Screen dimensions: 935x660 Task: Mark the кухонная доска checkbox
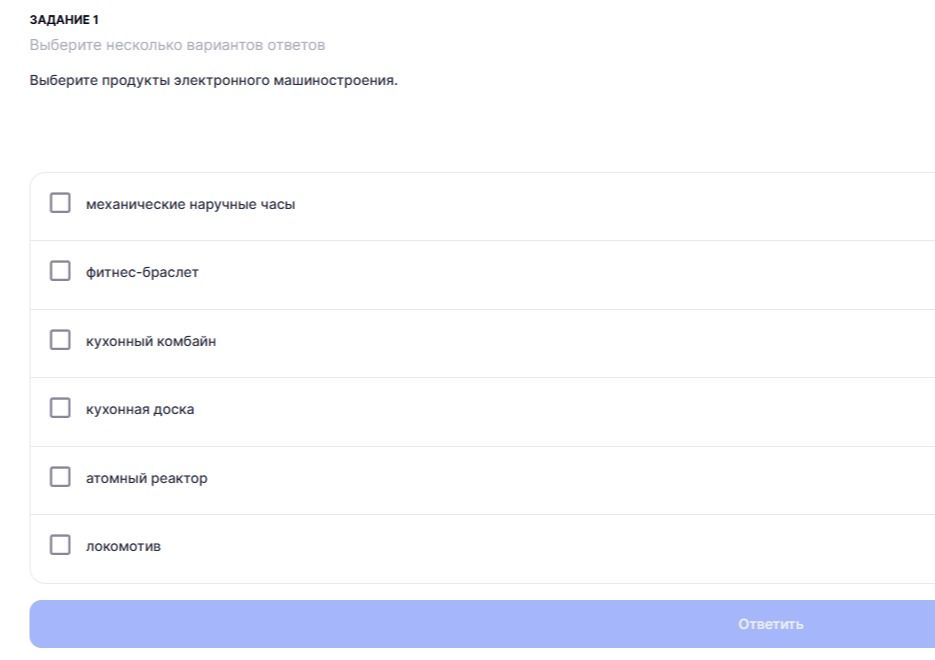(x=60, y=408)
